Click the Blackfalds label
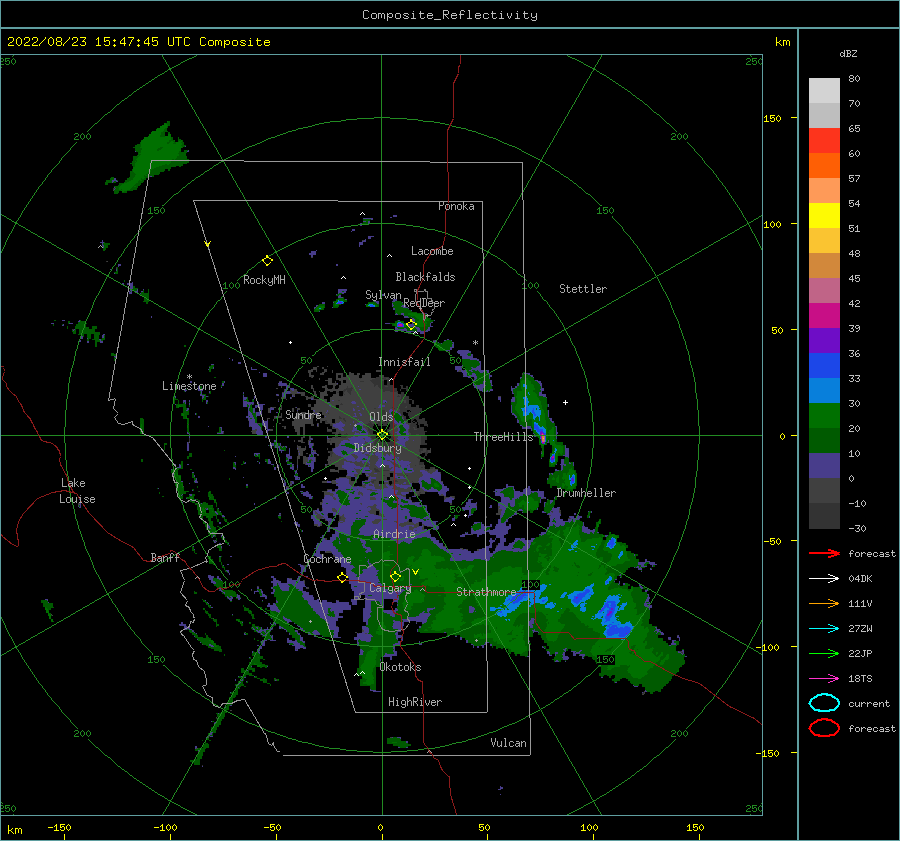The image size is (900, 841). coord(425,277)
